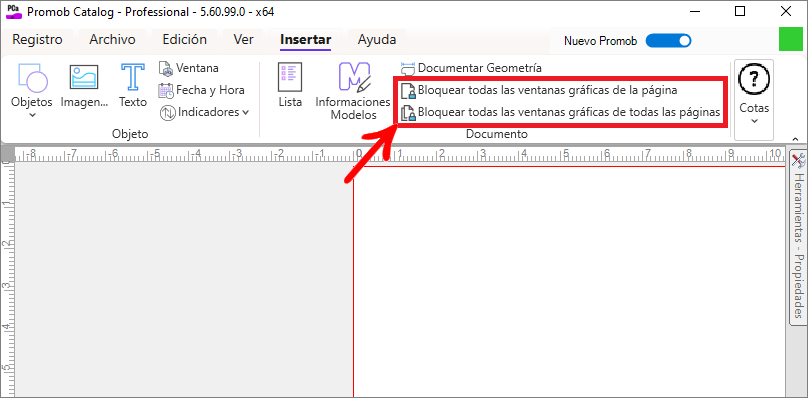Switch to the Archivo tab
808x398 pixels.
(112, 40)
